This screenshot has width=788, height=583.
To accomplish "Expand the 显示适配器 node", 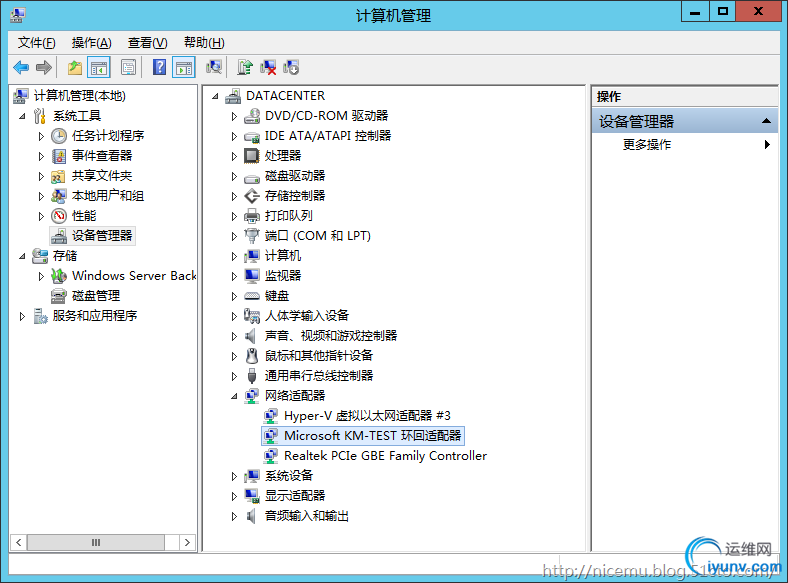I will (x=234, y=497).
